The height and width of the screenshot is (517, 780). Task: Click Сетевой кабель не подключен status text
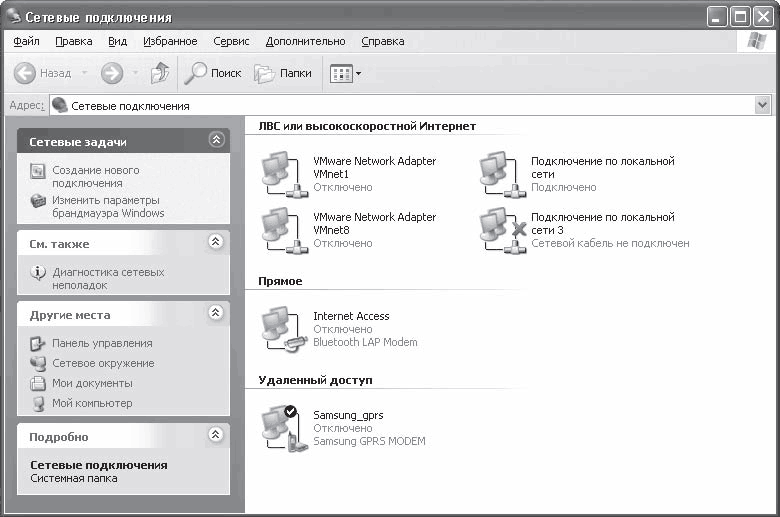point(610,243)
